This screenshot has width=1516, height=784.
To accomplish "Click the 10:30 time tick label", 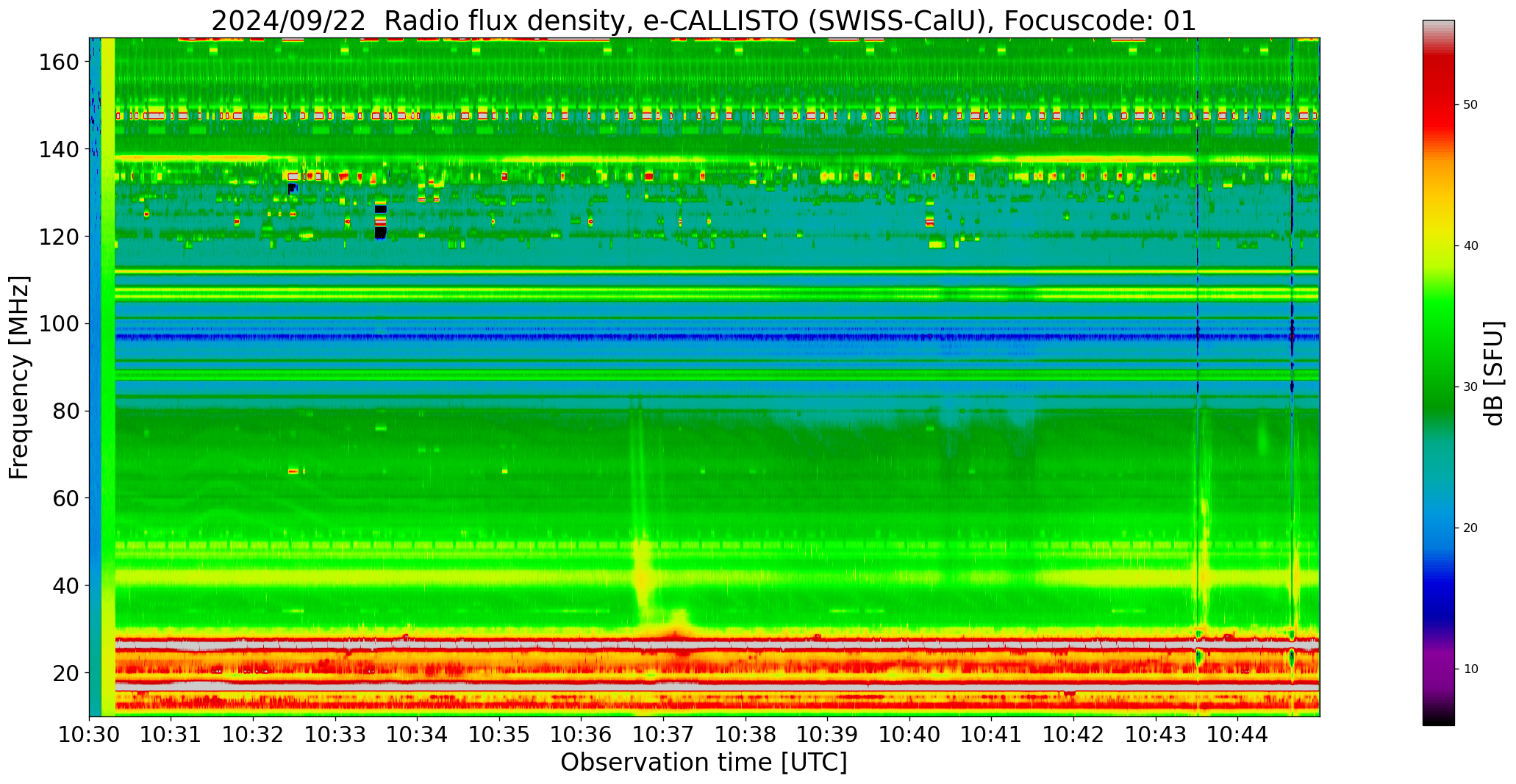I will coord(90,735).
